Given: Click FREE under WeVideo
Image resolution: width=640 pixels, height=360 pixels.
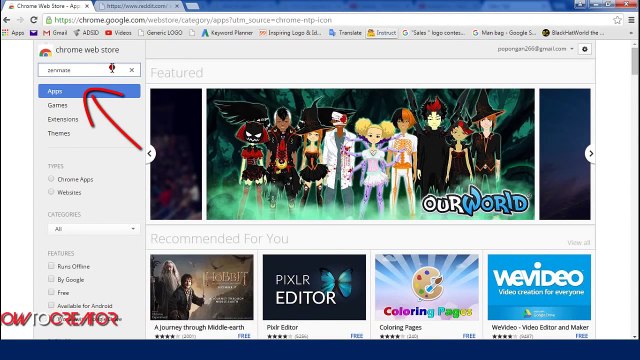Looking at the screenshot, I should [x=582, y=336].
